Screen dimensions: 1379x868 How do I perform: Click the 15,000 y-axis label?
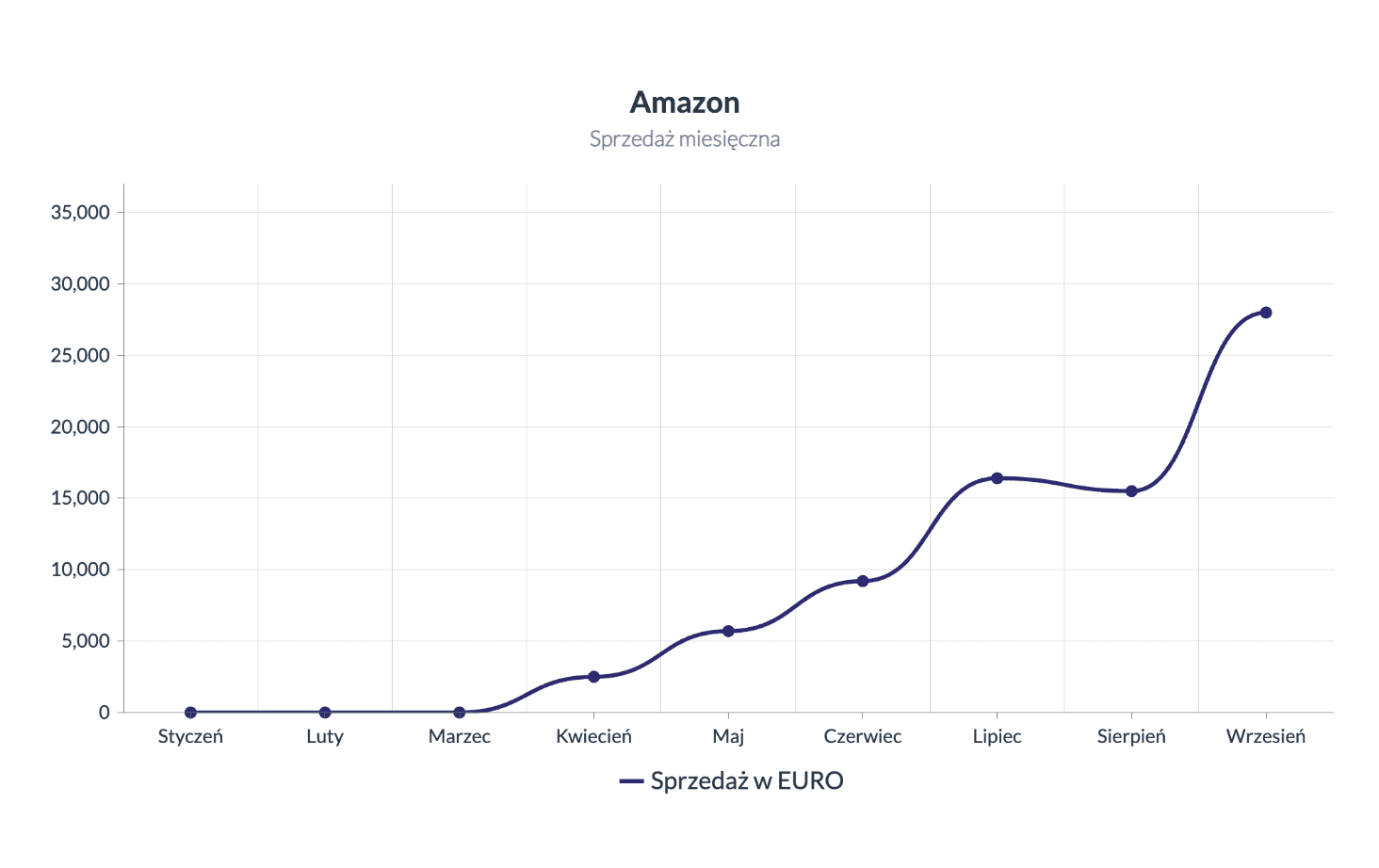click(x=80, y=498)
